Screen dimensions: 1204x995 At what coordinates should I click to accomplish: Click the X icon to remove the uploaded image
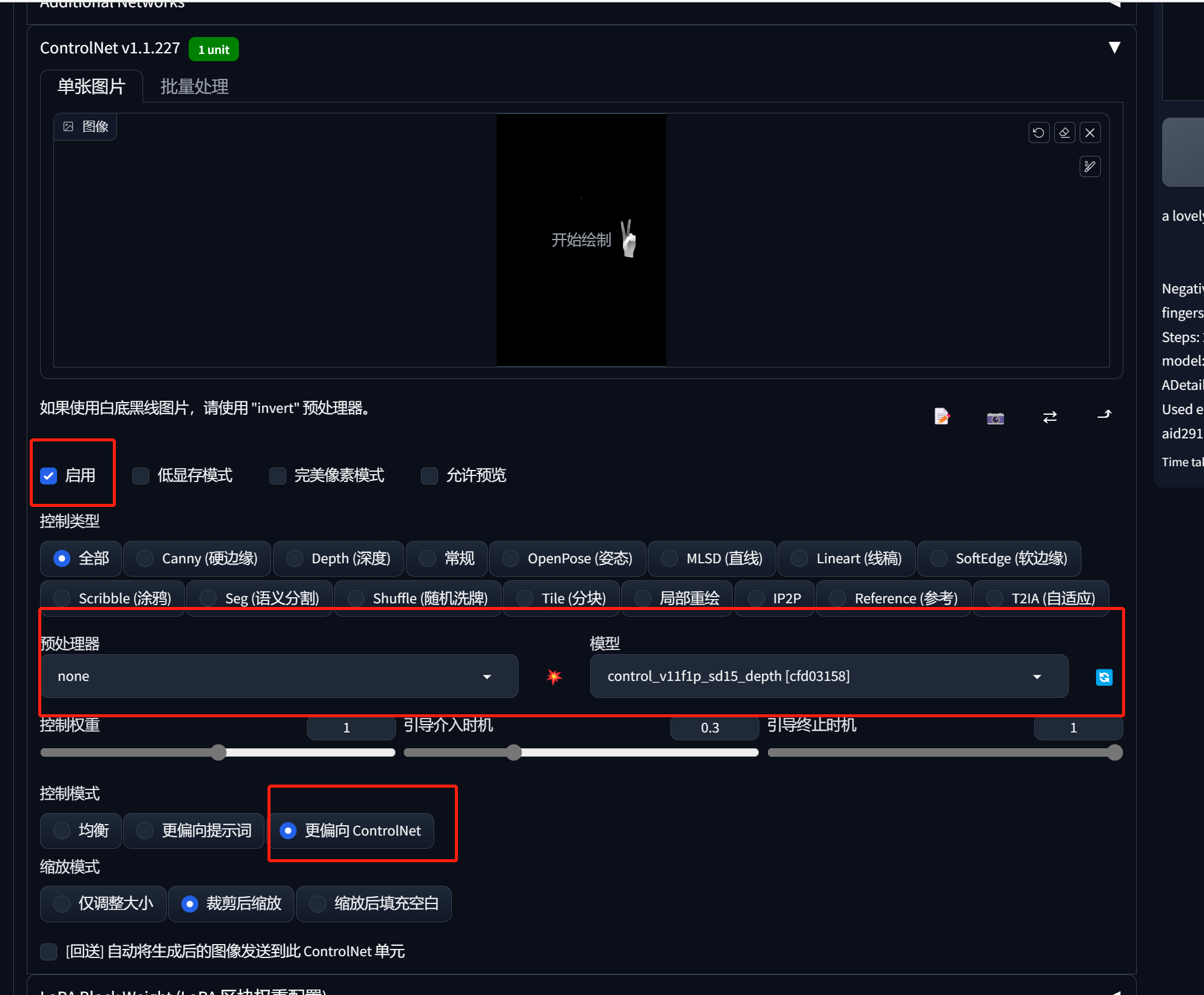tap(1090, 132)
